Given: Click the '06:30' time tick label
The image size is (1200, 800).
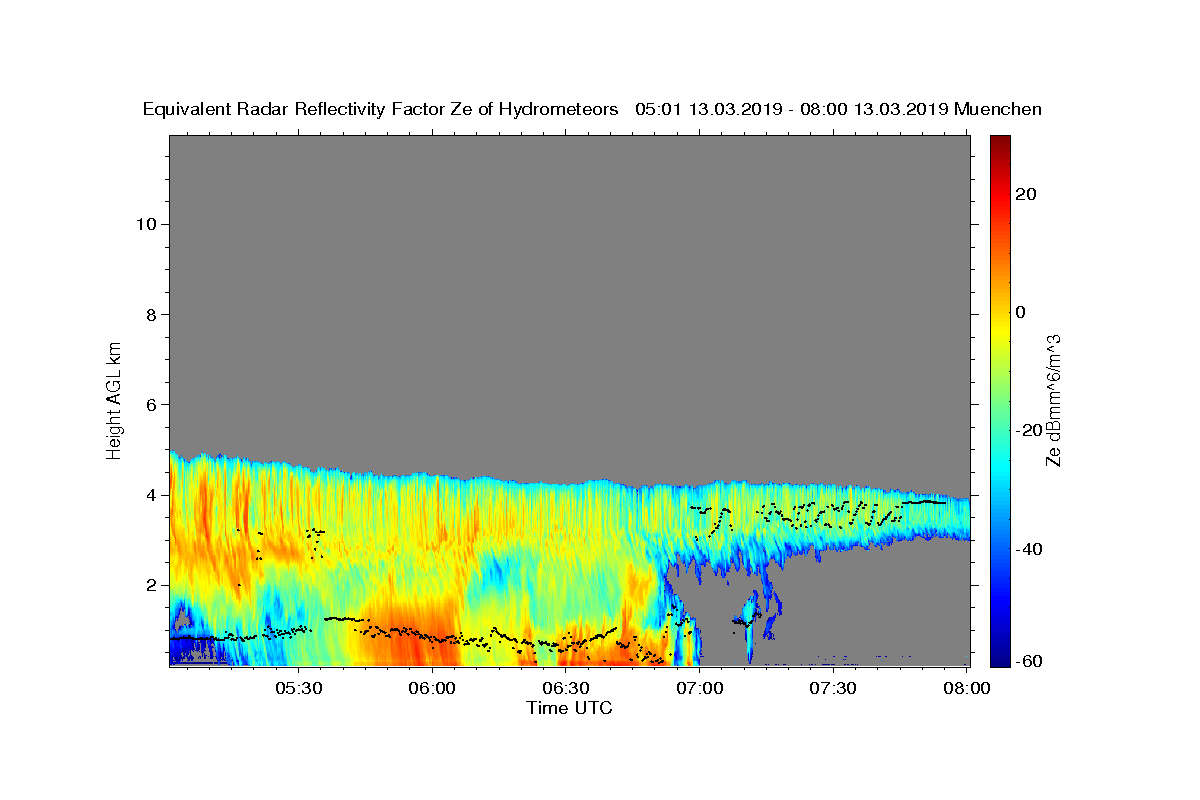Looking at the screenshot, I should click(566, 688).
